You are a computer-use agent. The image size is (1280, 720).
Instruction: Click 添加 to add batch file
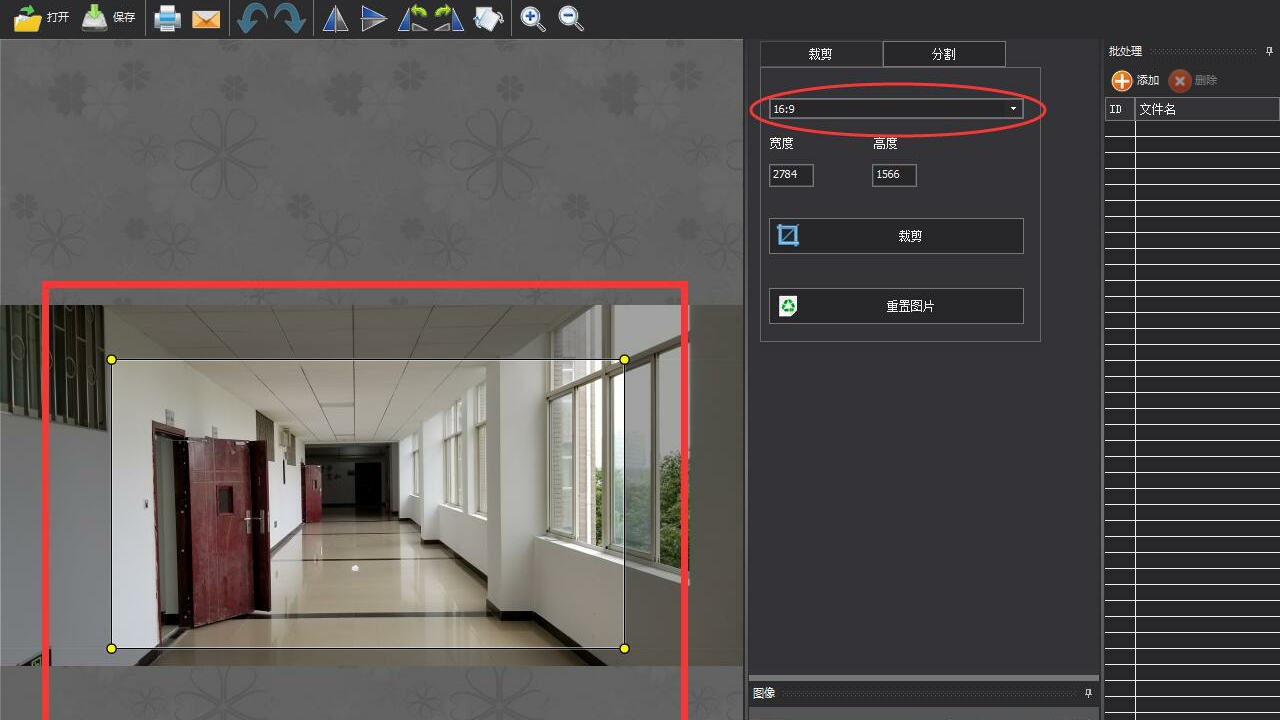click(1135, 81)
